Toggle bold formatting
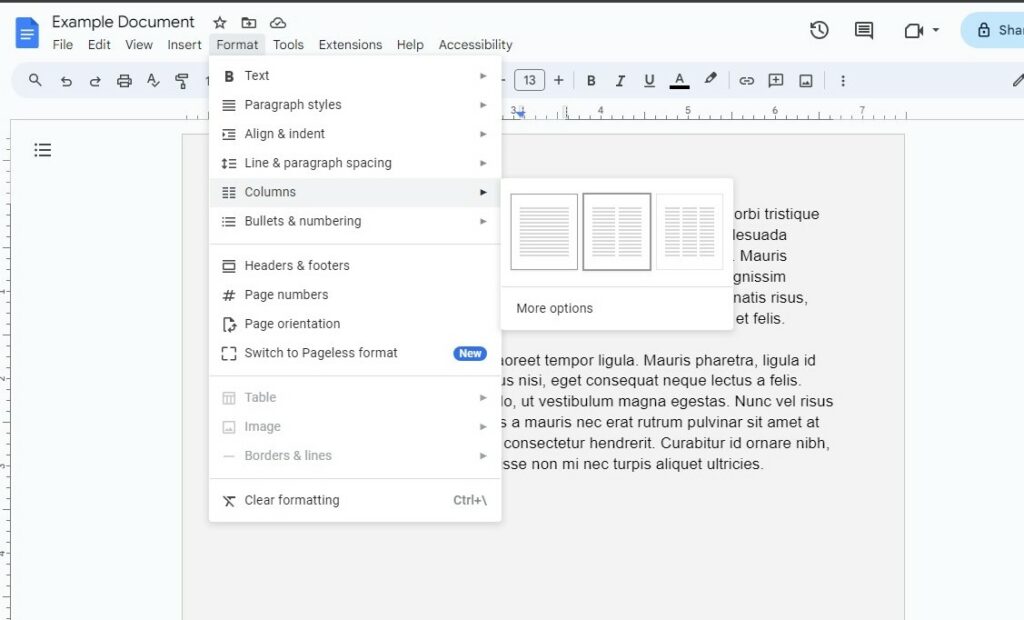 point(591,80)
